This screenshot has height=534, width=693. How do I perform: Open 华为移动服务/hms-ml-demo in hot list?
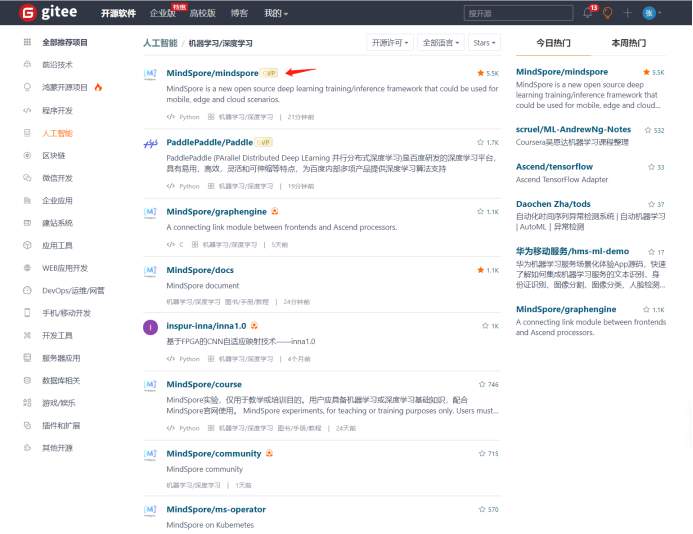click(572, 251)
